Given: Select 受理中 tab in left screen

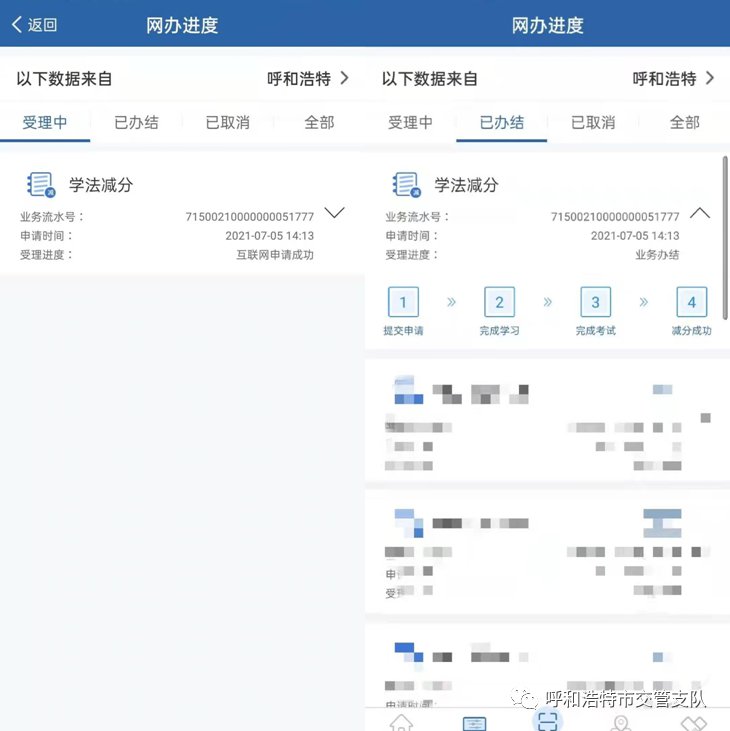Looking at the screenshot, I should pyautogui.click(x=45, y=123).
